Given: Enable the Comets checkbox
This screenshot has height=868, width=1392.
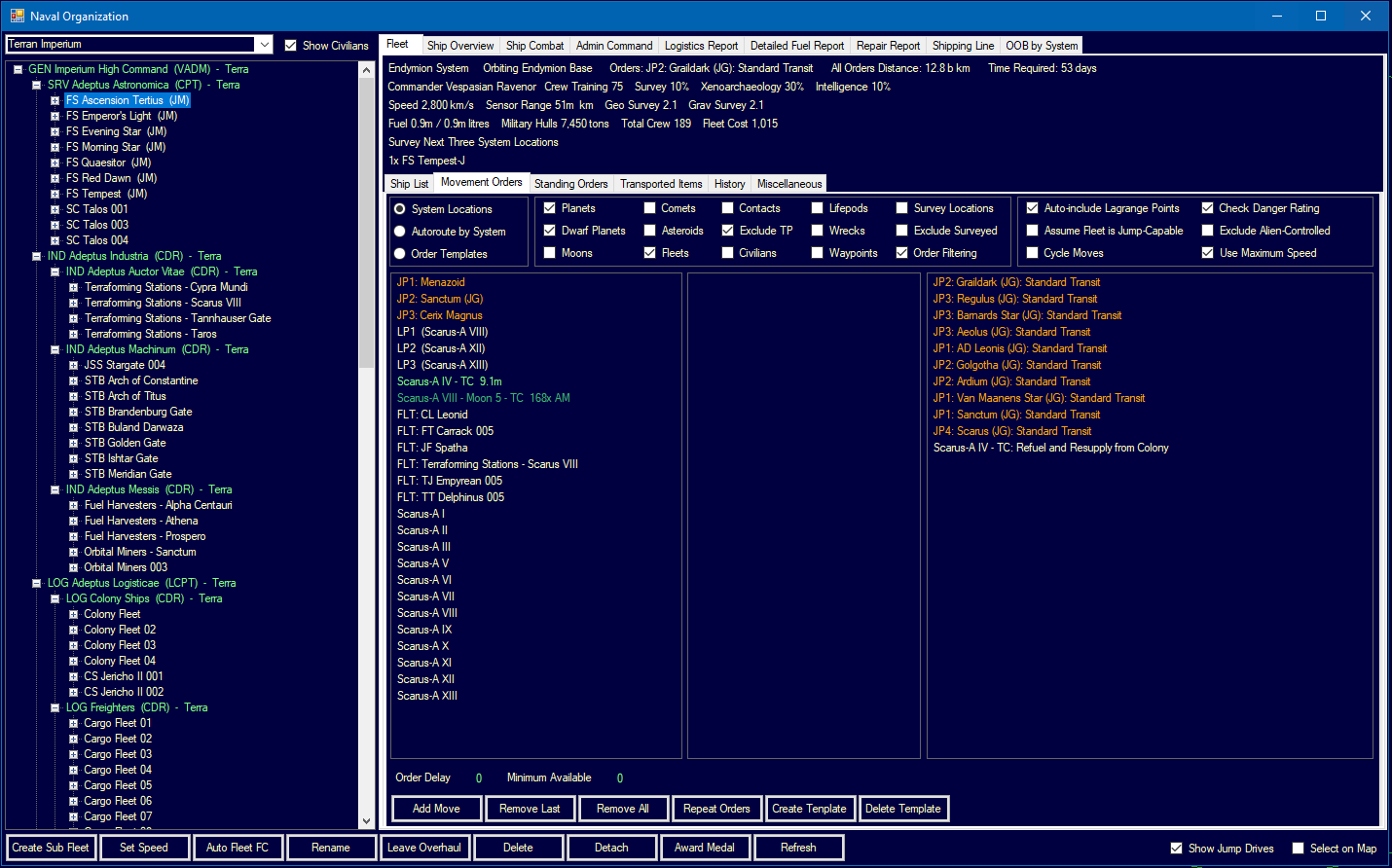Looking at the screenshot, I should tap(649, 208).
